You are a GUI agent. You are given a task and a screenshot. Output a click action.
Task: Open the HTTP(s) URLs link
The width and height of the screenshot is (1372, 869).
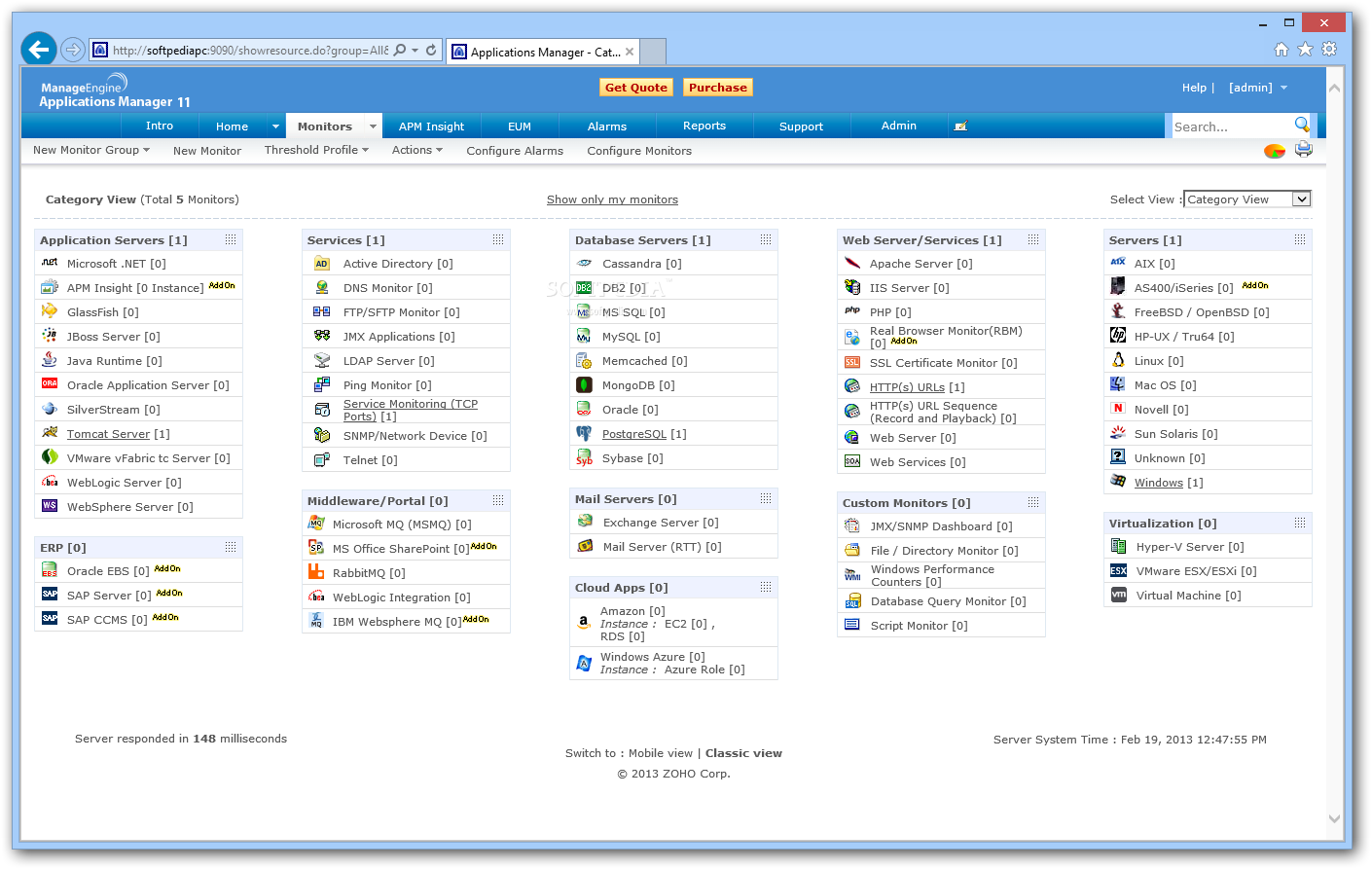tap(907, 386)
